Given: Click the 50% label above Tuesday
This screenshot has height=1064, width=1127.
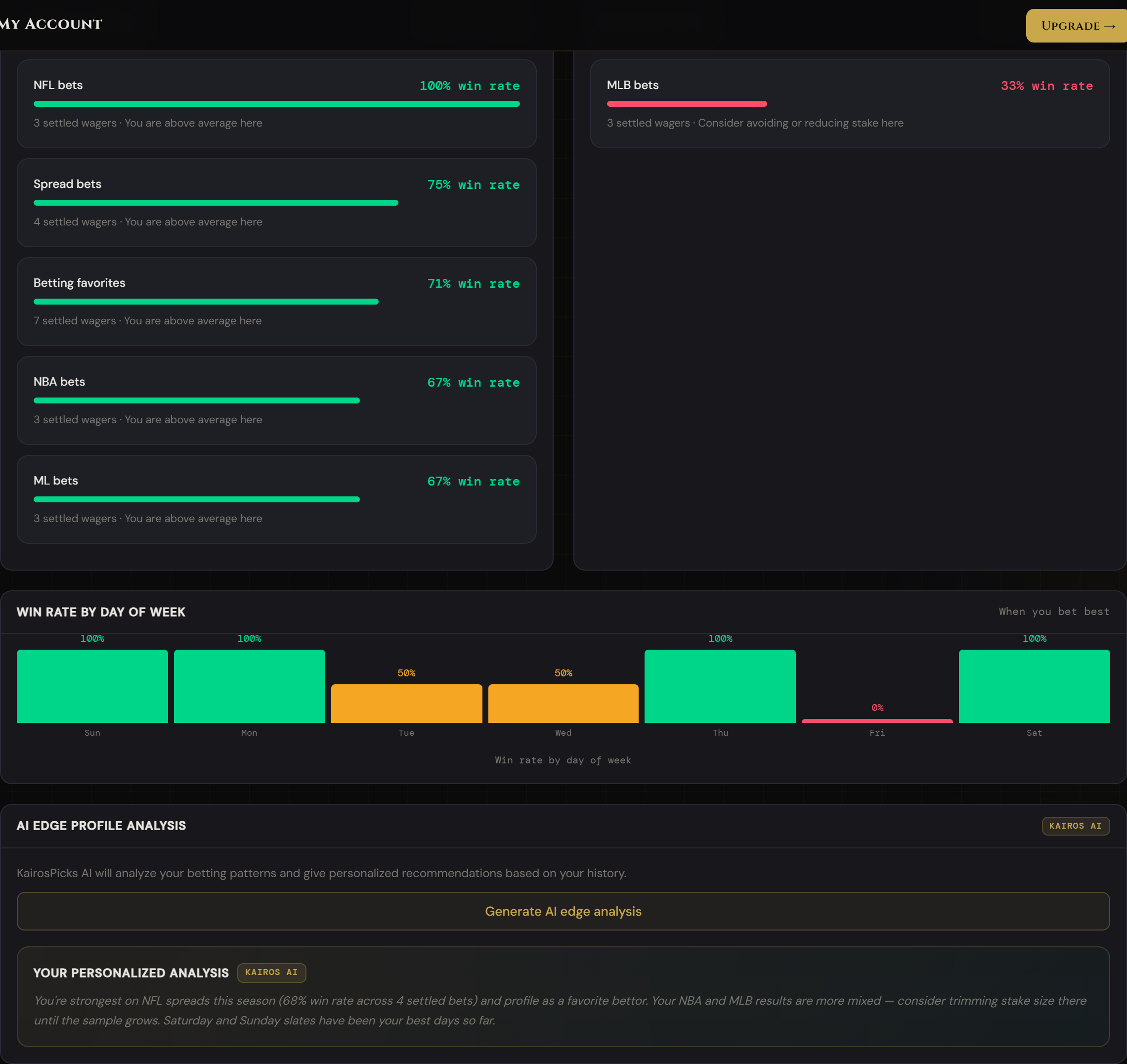Looking at the screenshot, I should [x=406, y=672].
